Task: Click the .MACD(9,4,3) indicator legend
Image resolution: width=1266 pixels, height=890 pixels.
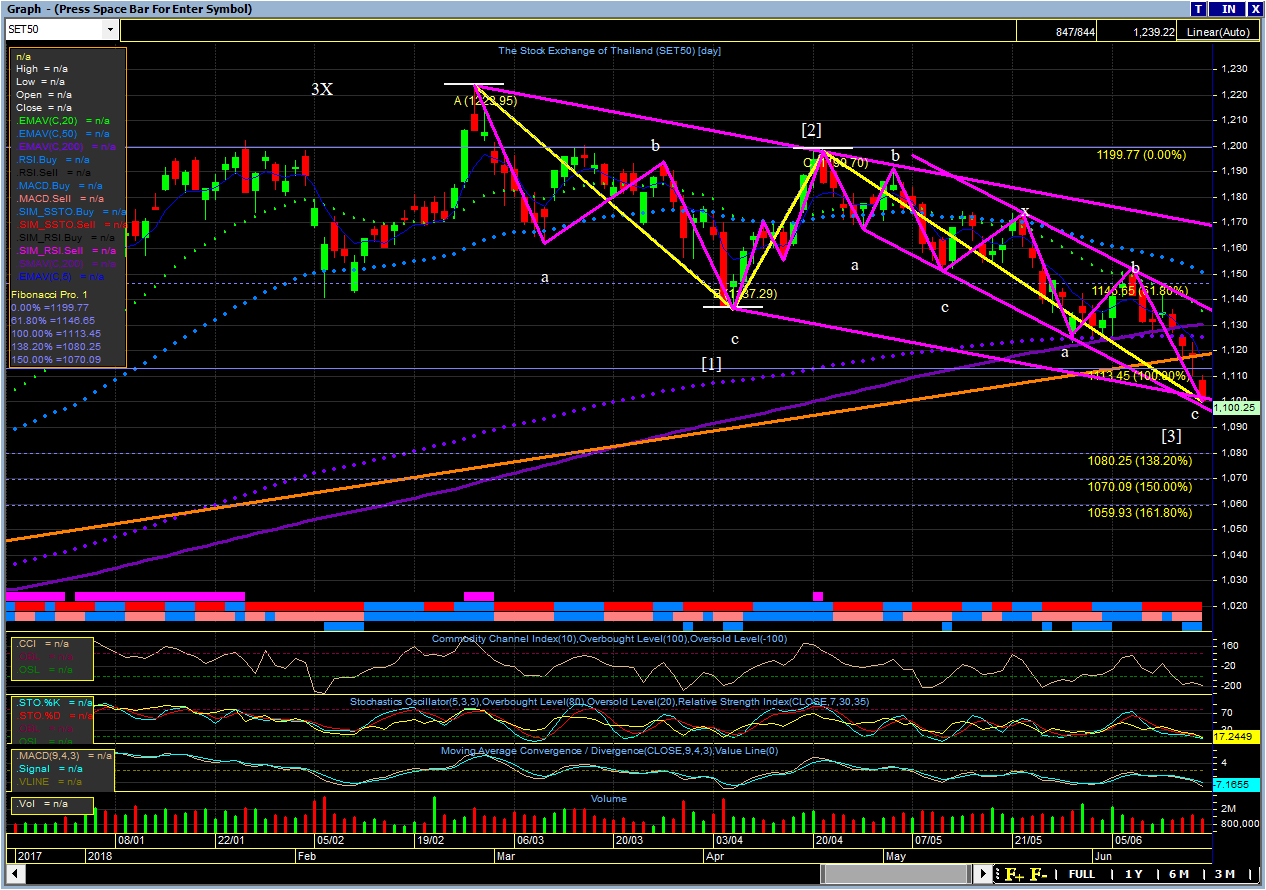Action: (63, 755)
